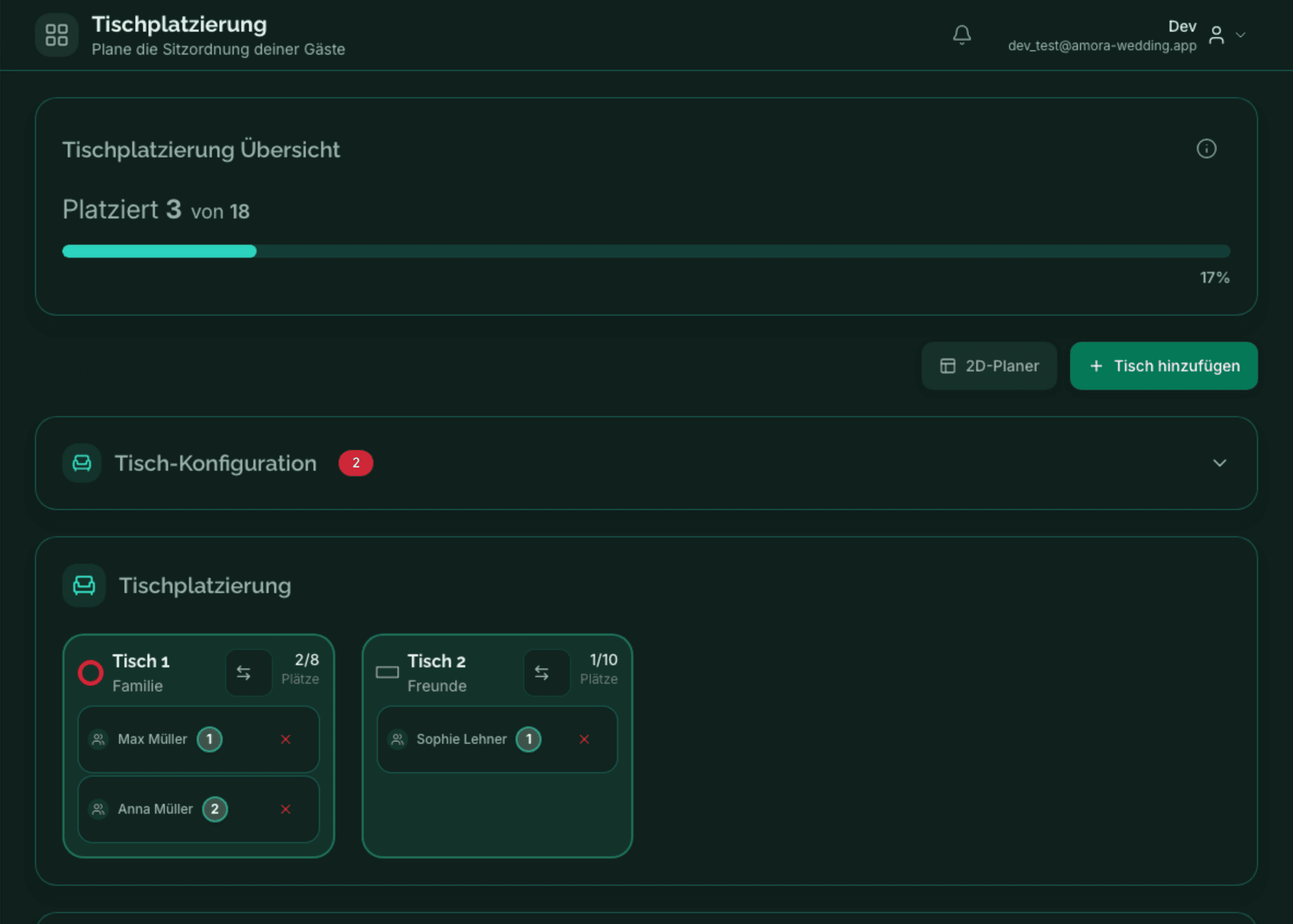Click the 17% progress label
1293x924 pixels.
click(1215, 277)
